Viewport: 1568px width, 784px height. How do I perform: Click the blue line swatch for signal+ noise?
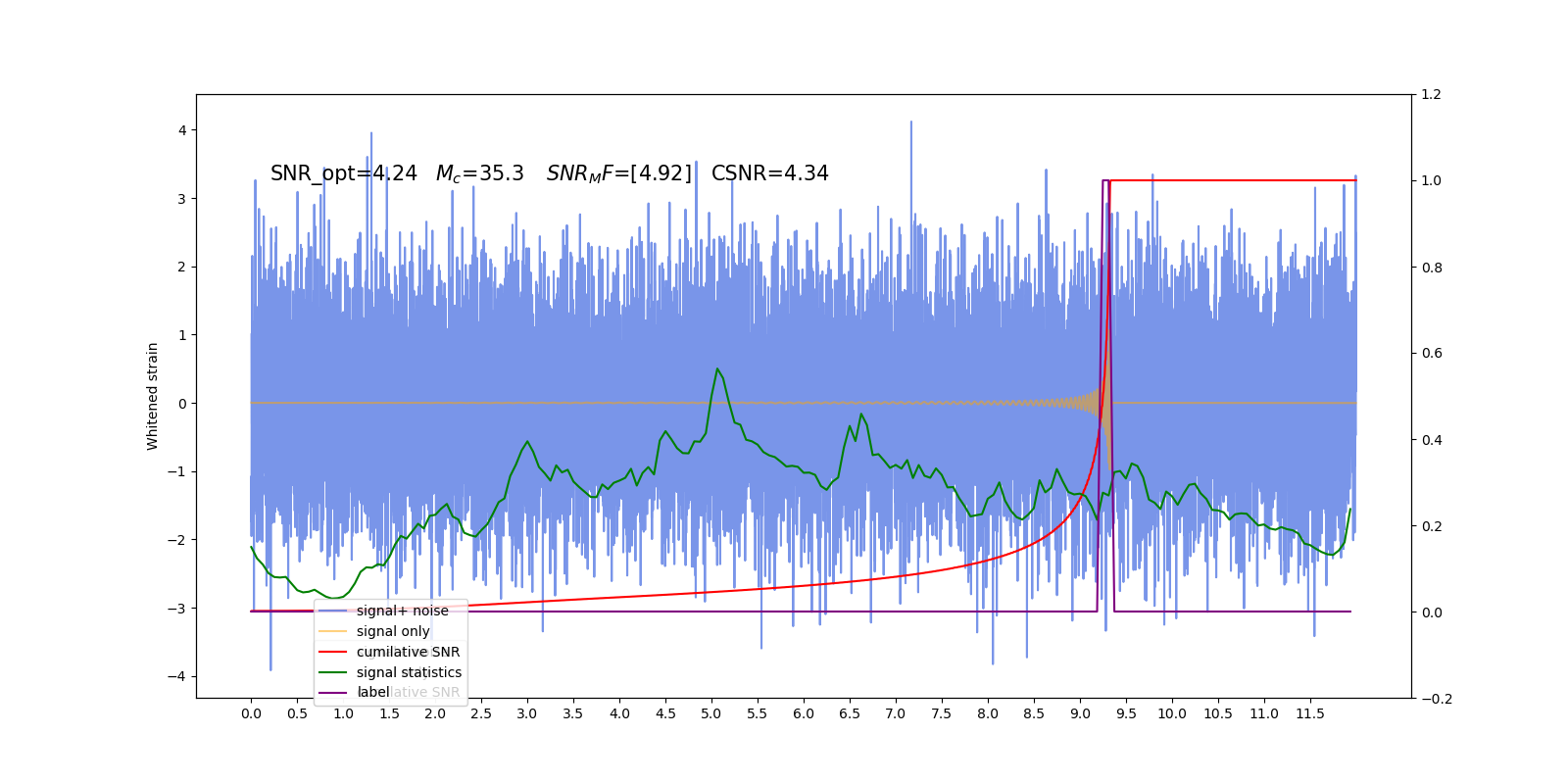(x=333, y=611)
